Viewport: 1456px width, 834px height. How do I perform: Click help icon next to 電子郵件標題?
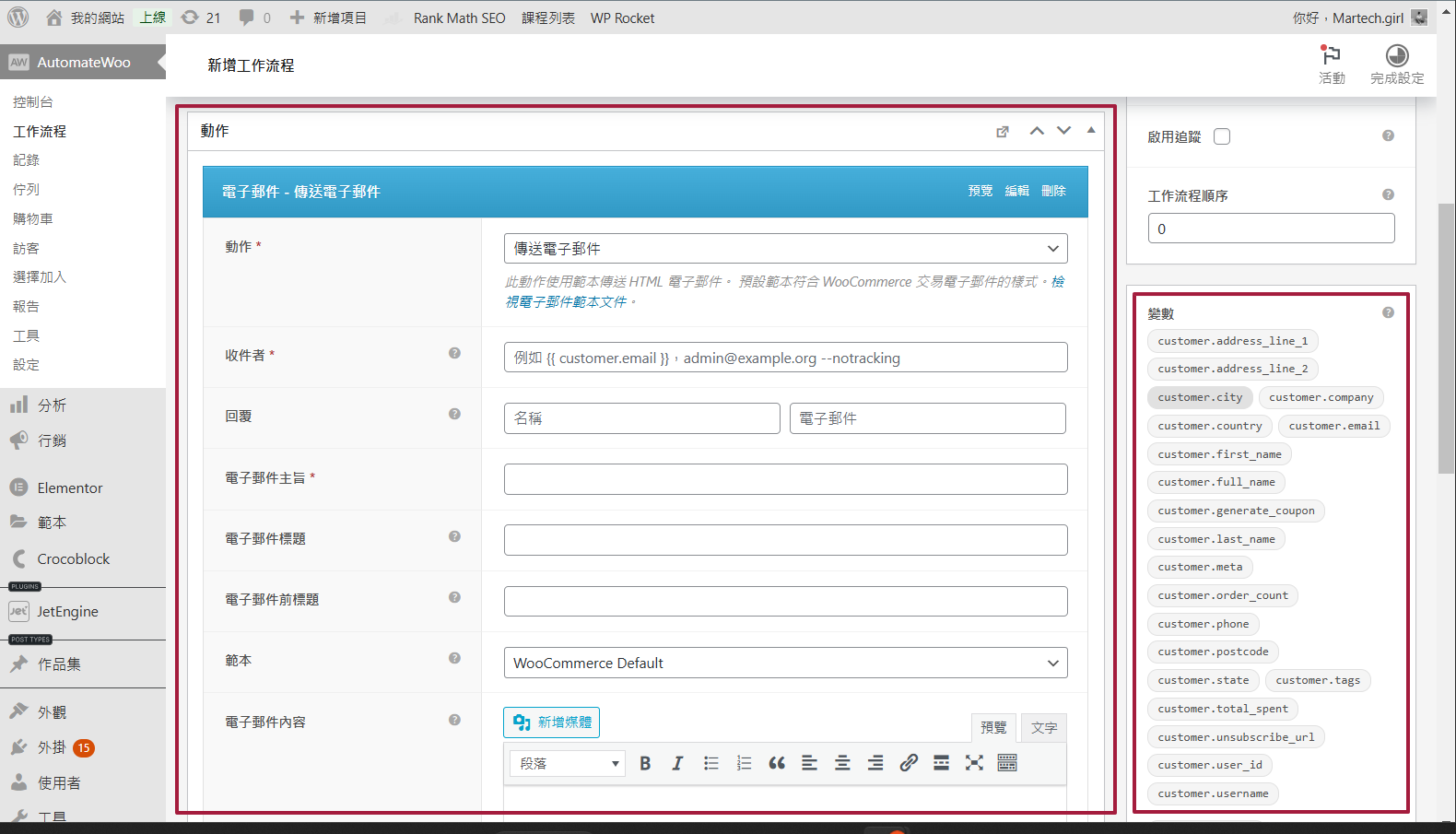point(454,536)
